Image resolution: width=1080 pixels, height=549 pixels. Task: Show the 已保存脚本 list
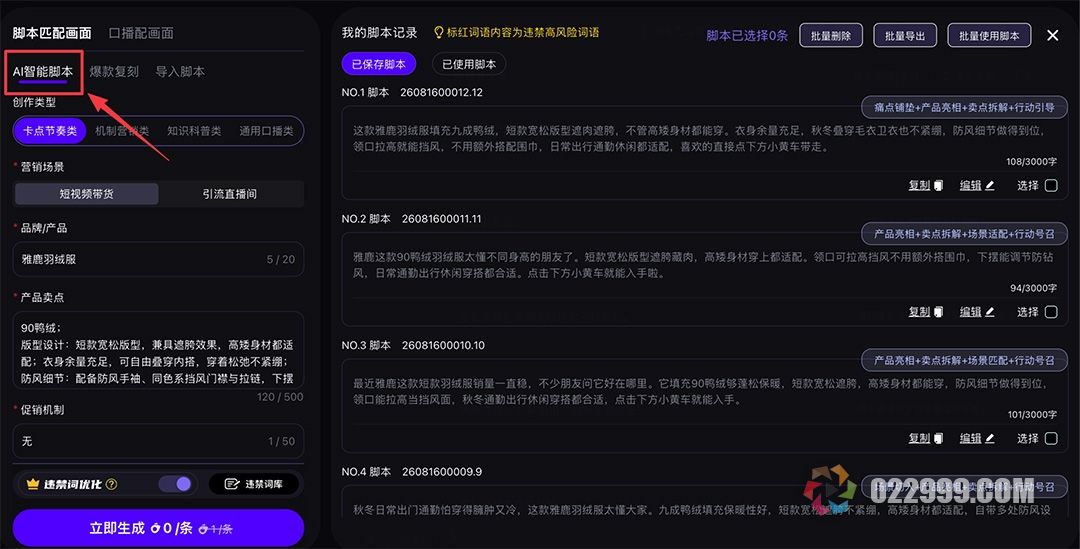coord(379,64)
